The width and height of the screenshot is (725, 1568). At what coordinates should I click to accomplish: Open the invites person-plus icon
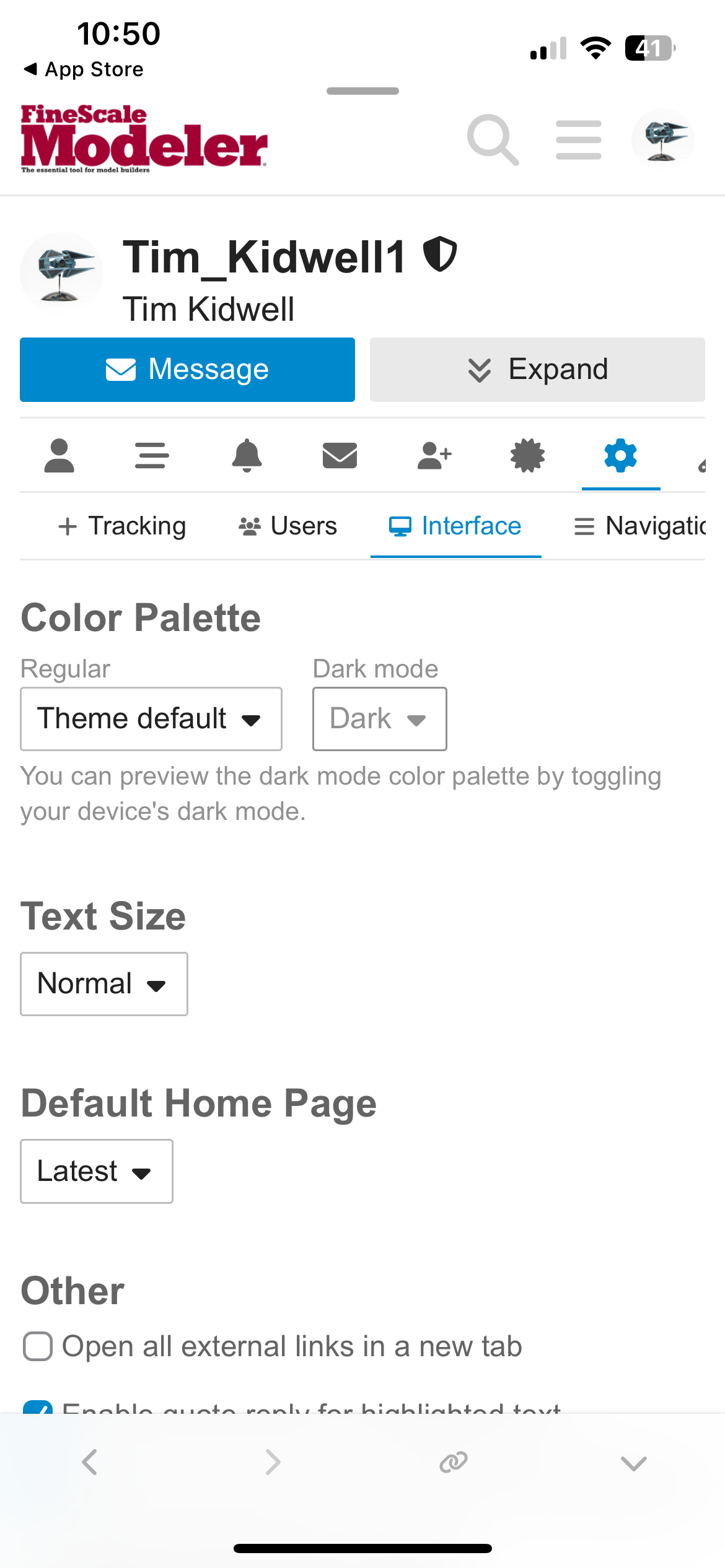(x=434, y=456)
